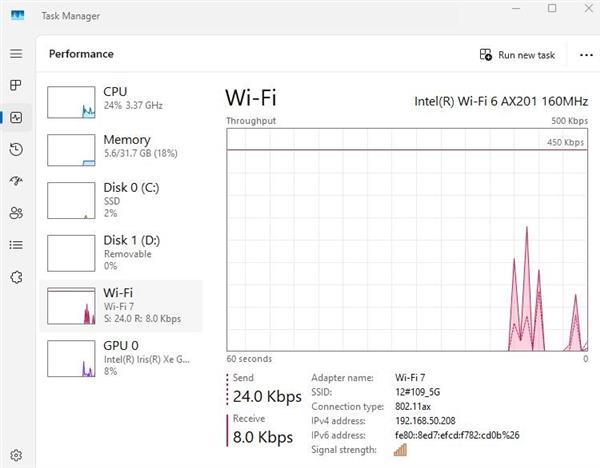This screenshot has width=600, height=468.
Task: Select the Performance sidebar icon
Action: (16, 118)
